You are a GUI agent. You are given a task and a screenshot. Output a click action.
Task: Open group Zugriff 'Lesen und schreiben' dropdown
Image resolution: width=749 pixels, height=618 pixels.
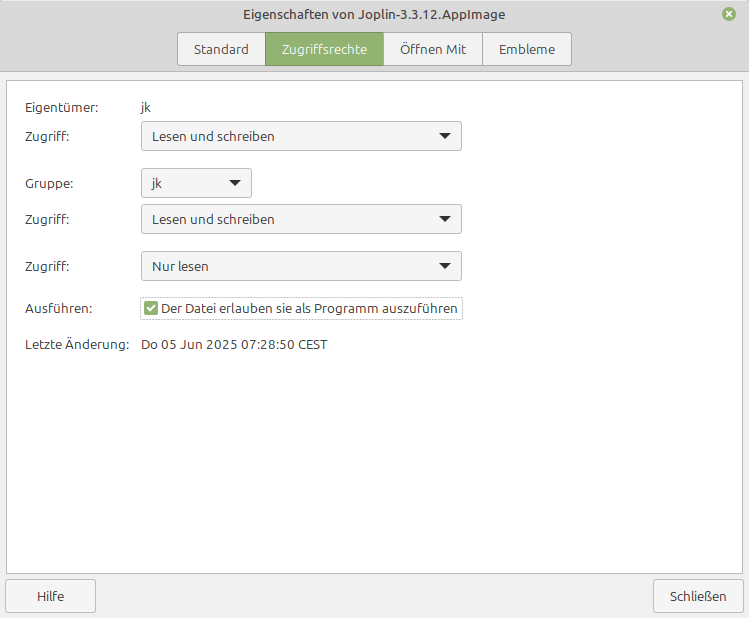(301, 219)
